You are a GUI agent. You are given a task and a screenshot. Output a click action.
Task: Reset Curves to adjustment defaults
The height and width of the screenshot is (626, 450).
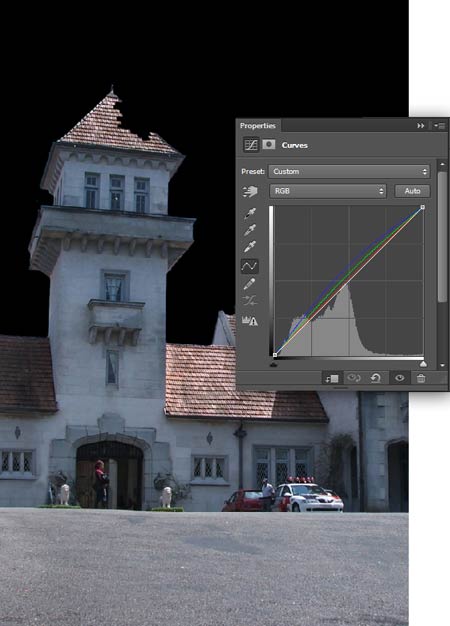click(x=376, y=378)
